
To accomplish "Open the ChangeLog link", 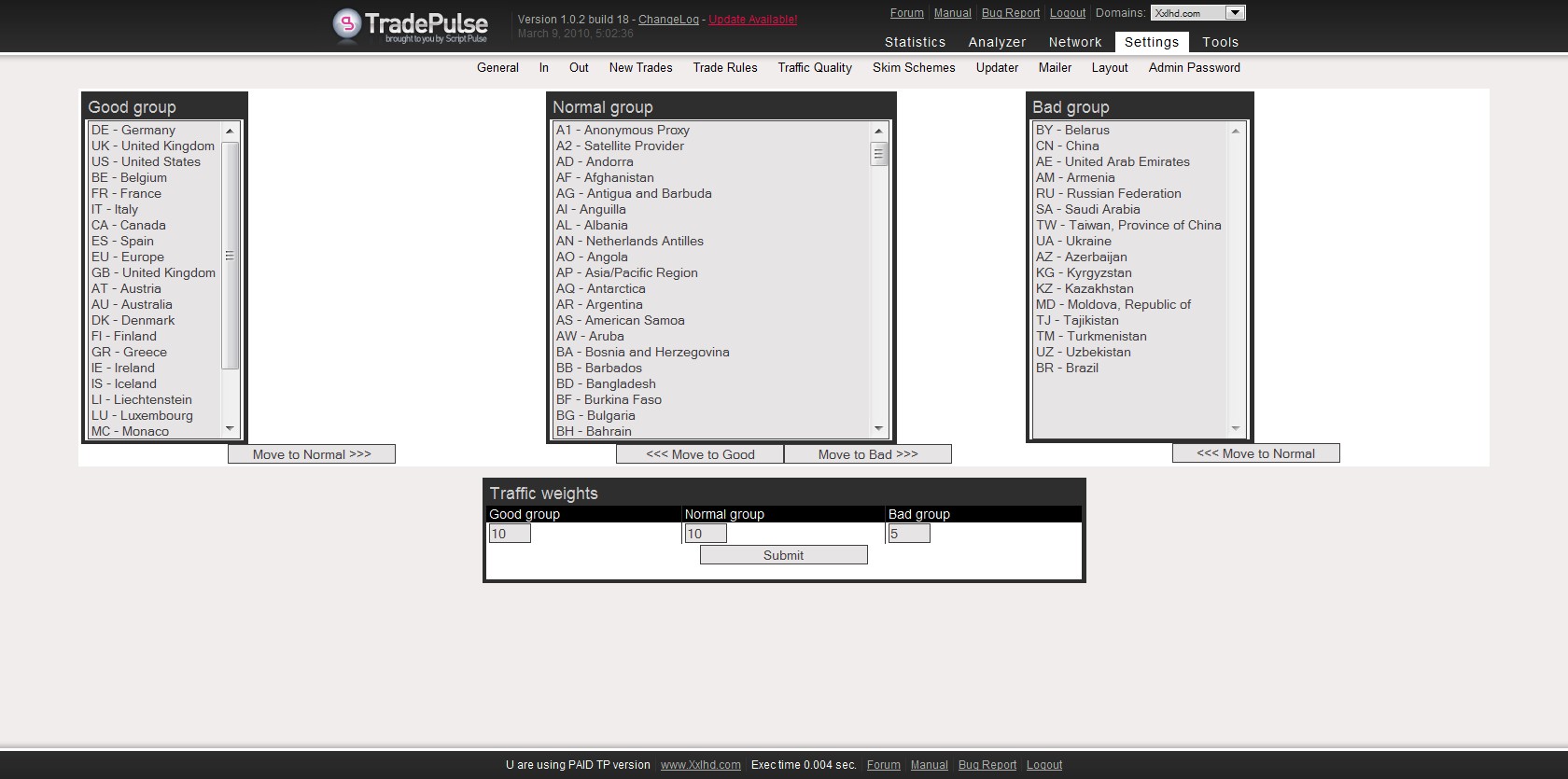I will click(668, 20).
